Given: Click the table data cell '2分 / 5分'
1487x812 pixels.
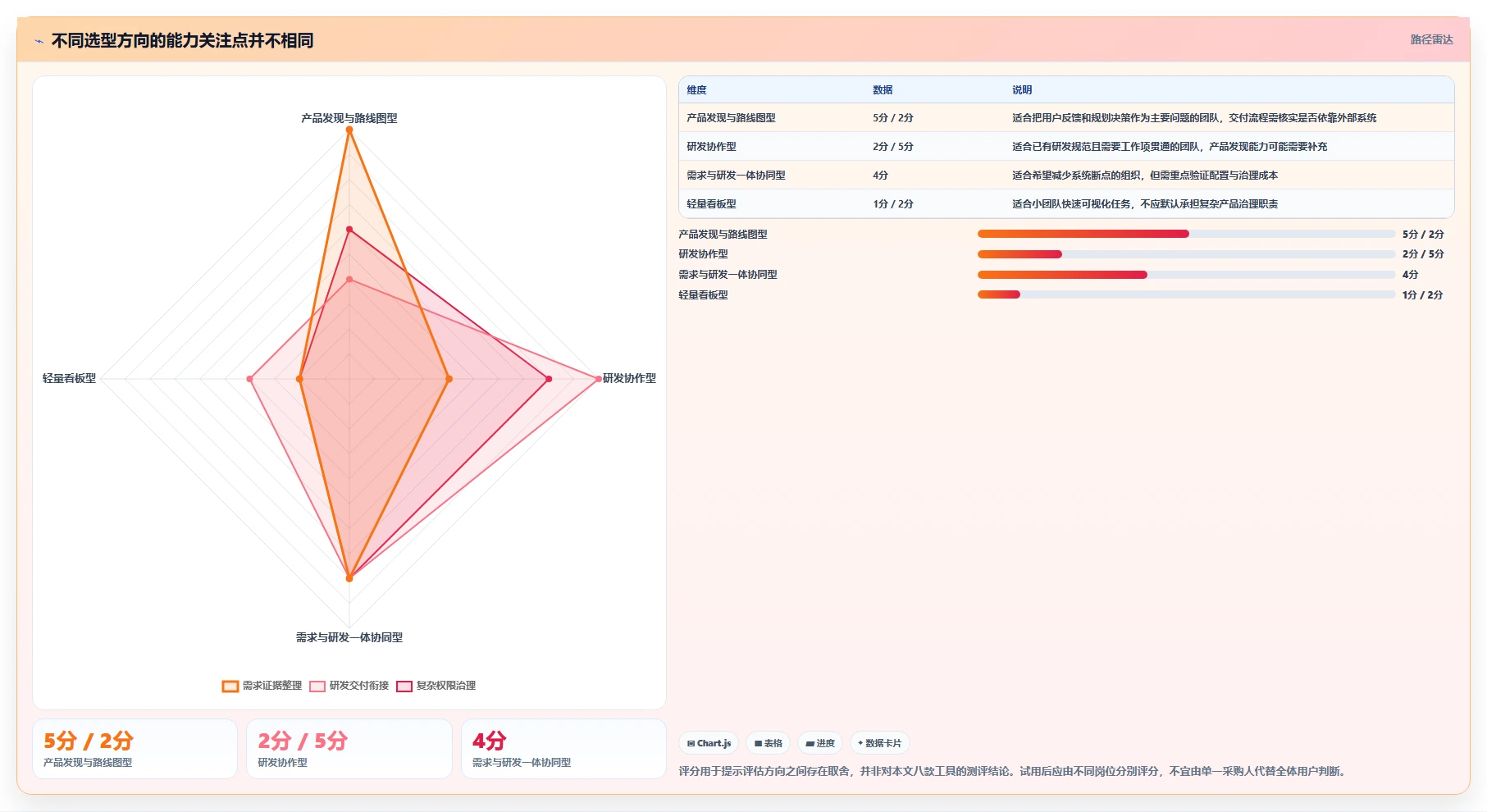Looking at the screenshot, I should pyautogui.click(x=893, y=147).
